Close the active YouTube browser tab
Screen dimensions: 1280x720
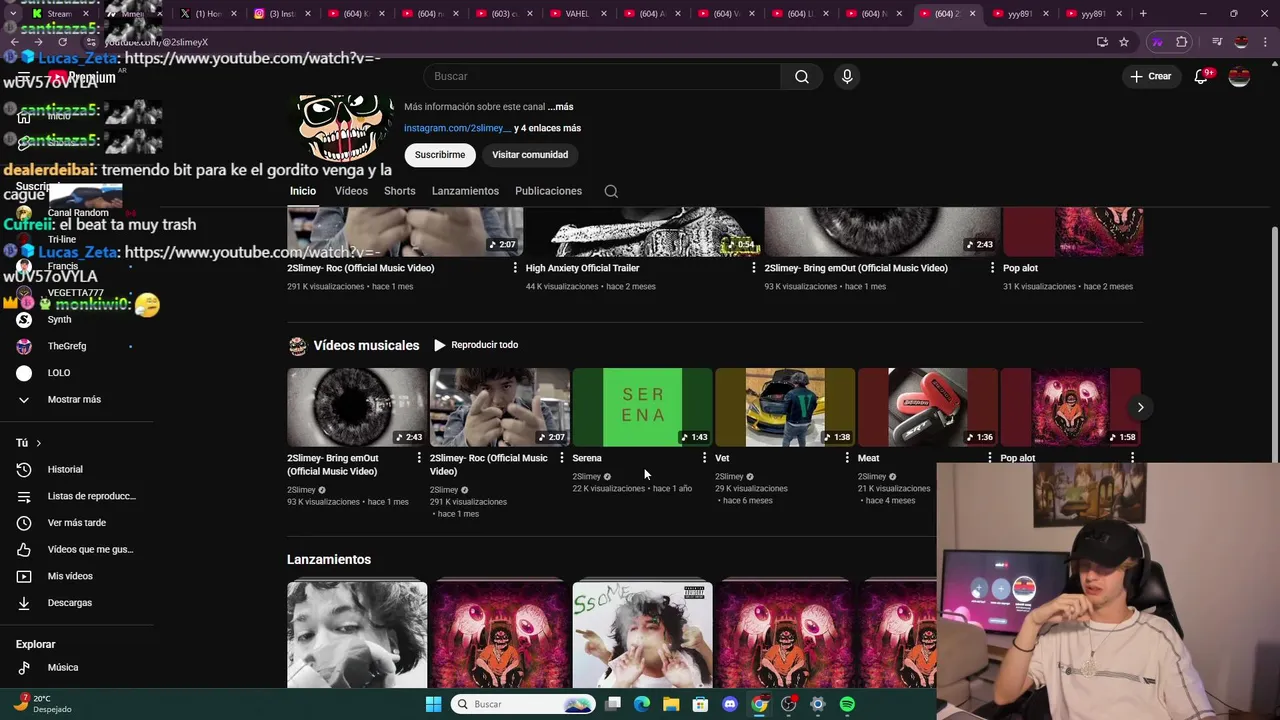pos(970,13)
